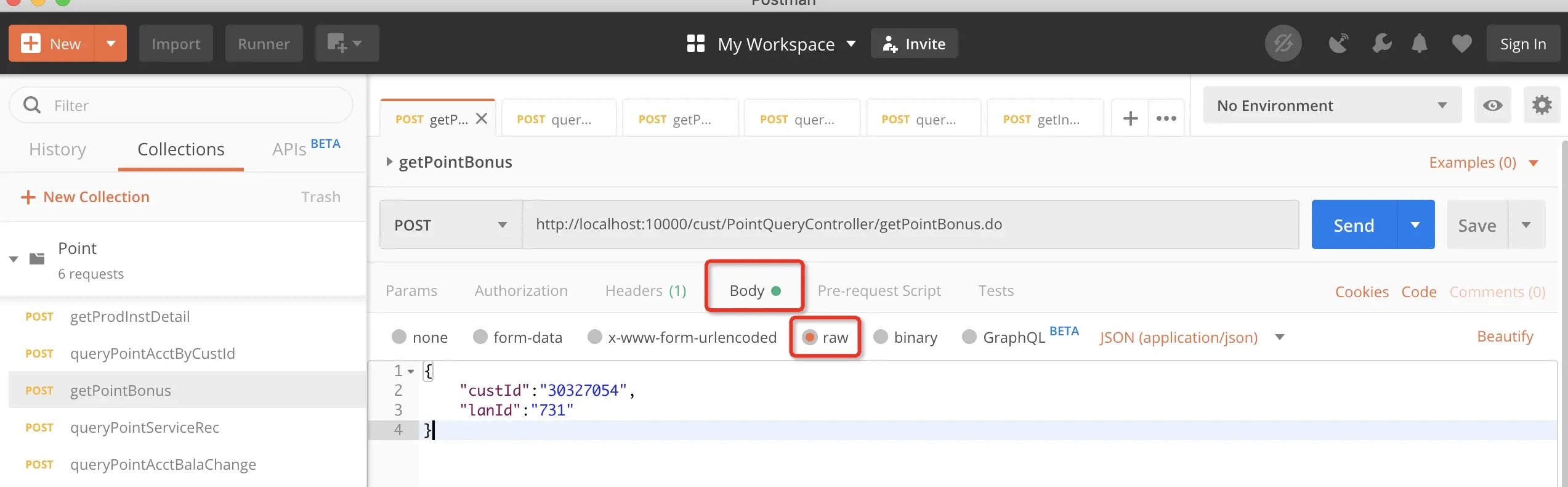Open the Tests tab
Viewport: 1568px width, 487px height.
click(996, 290)
